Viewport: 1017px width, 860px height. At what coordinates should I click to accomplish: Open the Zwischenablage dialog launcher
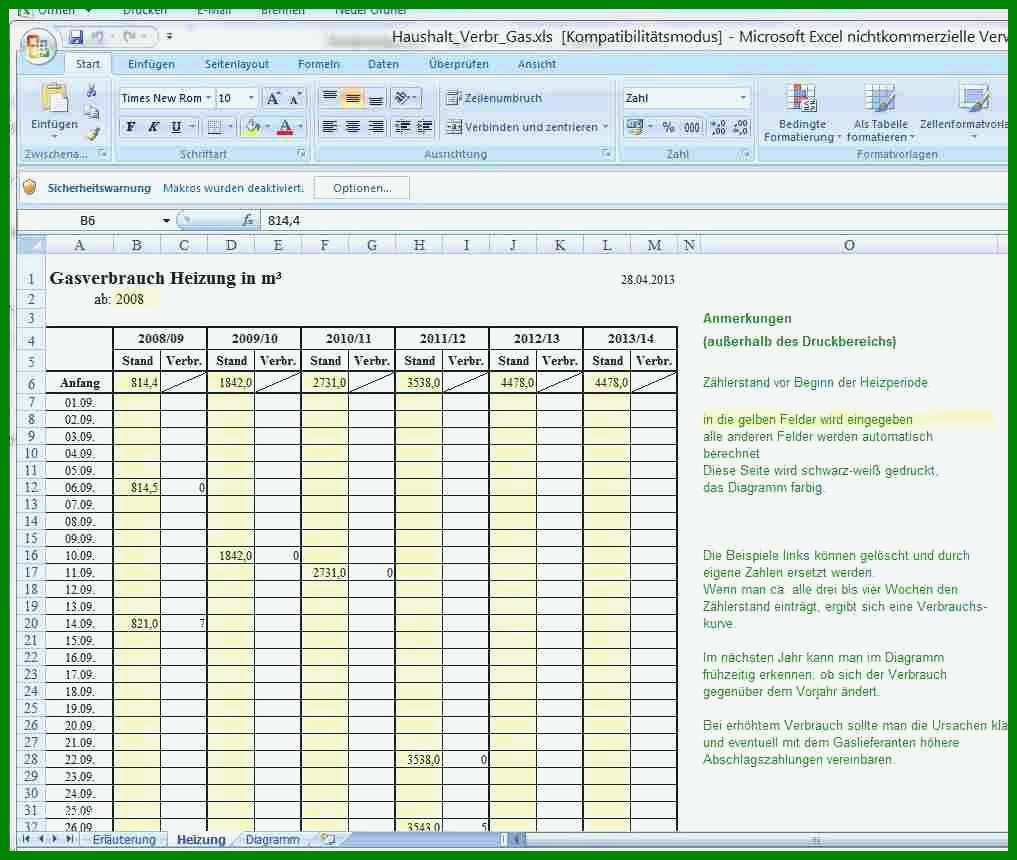click(102, 154)
